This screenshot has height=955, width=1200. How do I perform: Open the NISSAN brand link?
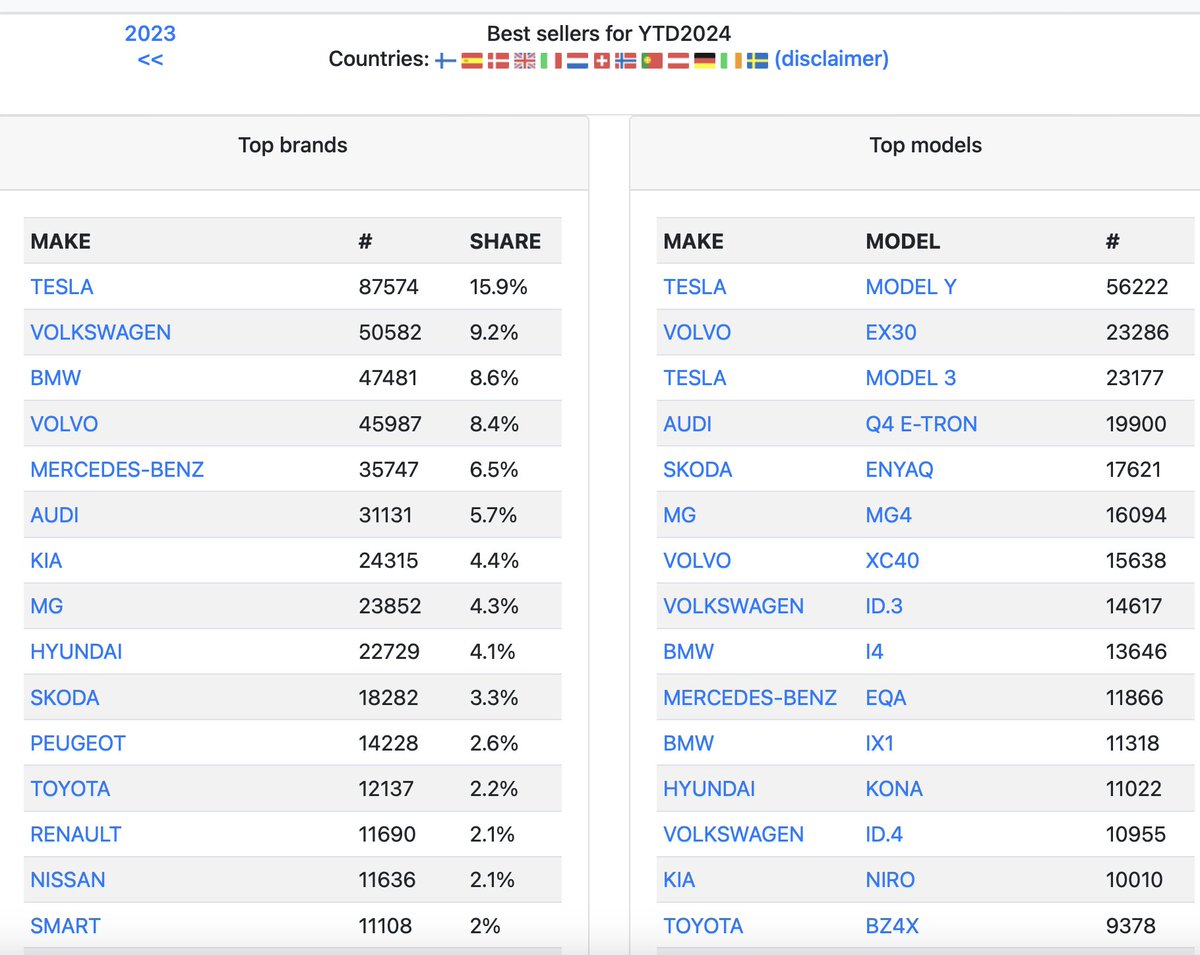[x=68, y=880]
